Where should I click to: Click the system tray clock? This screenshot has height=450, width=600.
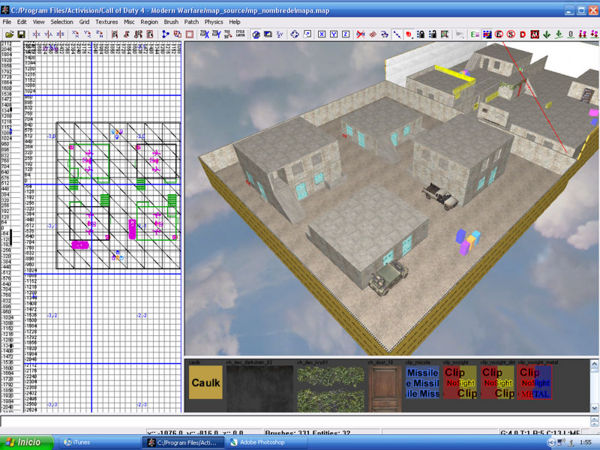pos(585,443)
